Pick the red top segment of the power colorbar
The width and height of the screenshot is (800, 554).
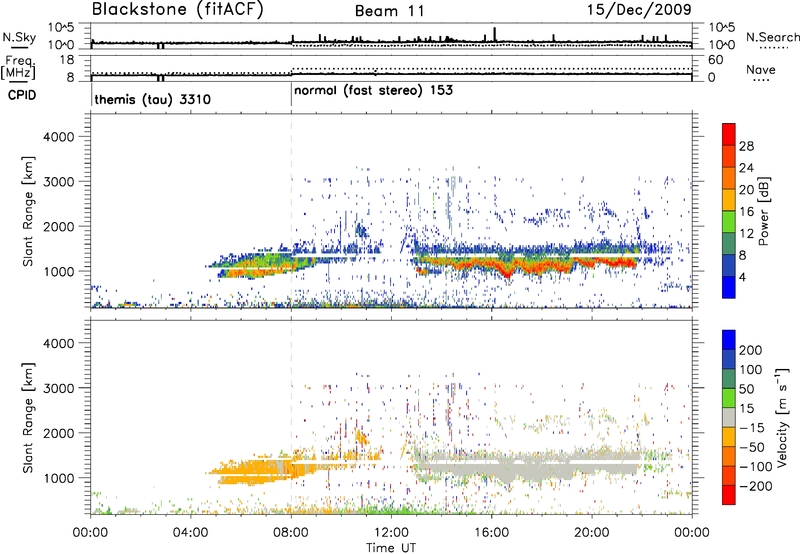[729, 135]
